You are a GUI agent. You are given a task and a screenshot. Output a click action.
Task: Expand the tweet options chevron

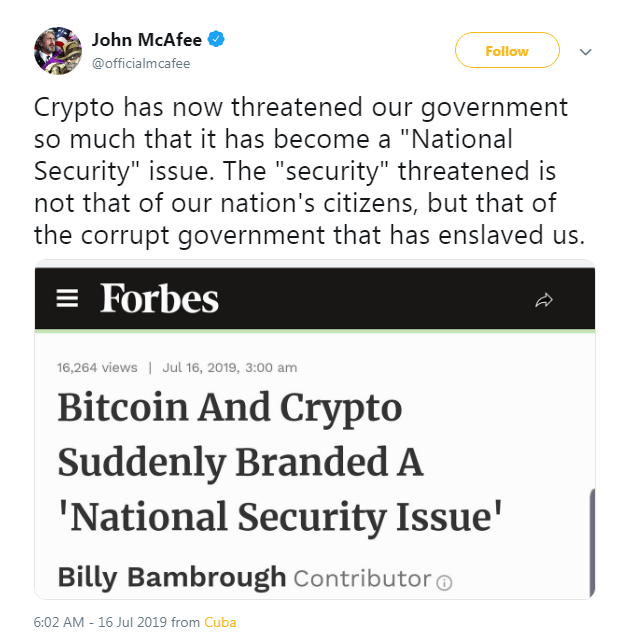[586, 51]
